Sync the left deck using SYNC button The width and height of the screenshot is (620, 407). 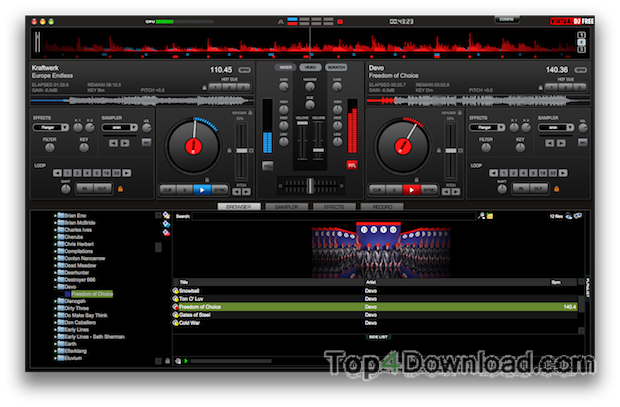tap(219, 190)
